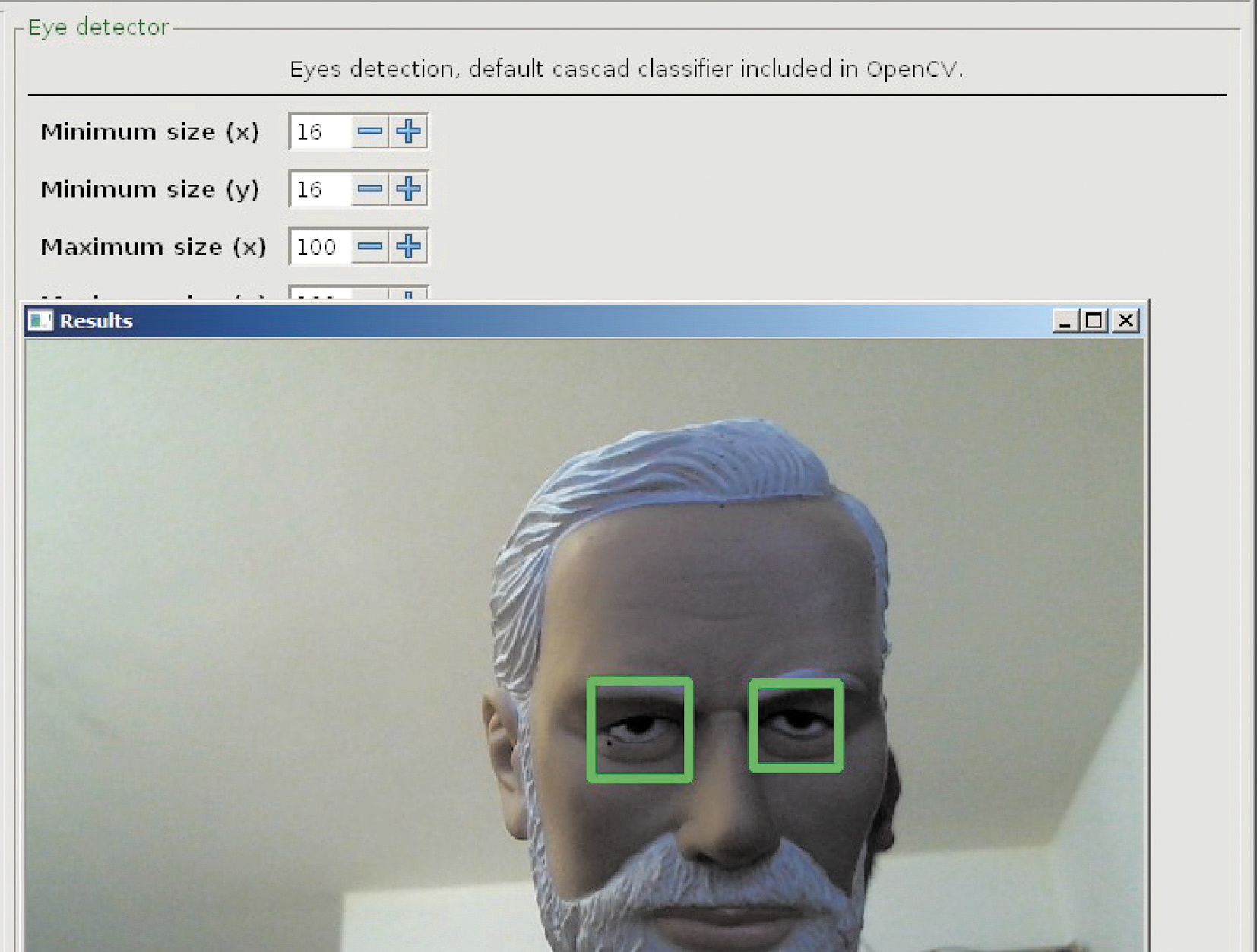Maximize the Results window
Image resolution: width=1257 pixels, height=952 pixels.
(x=1094, y=321)
